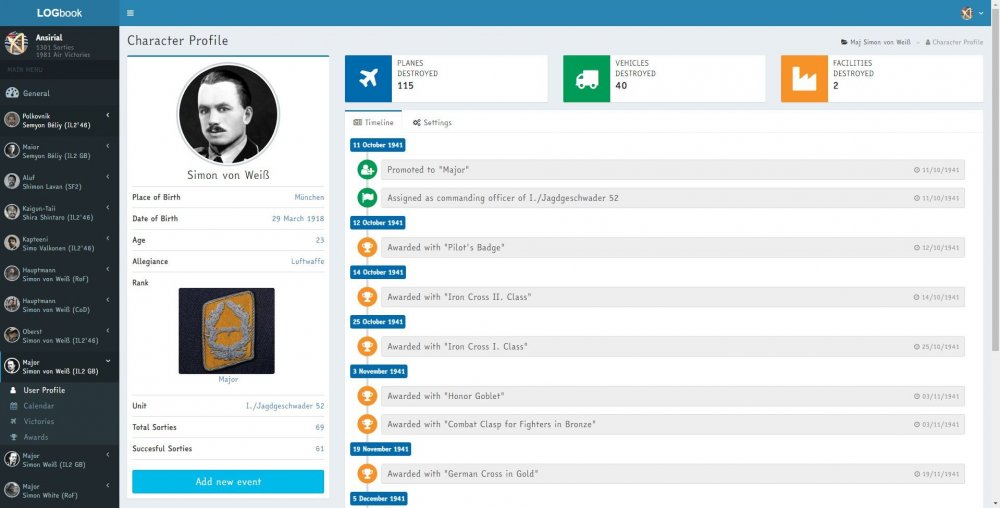Expand Maior Semyon Béliy (IL2 GB) character
The height and width of the screenshot is (508, 1000).
tap(59, 151)
